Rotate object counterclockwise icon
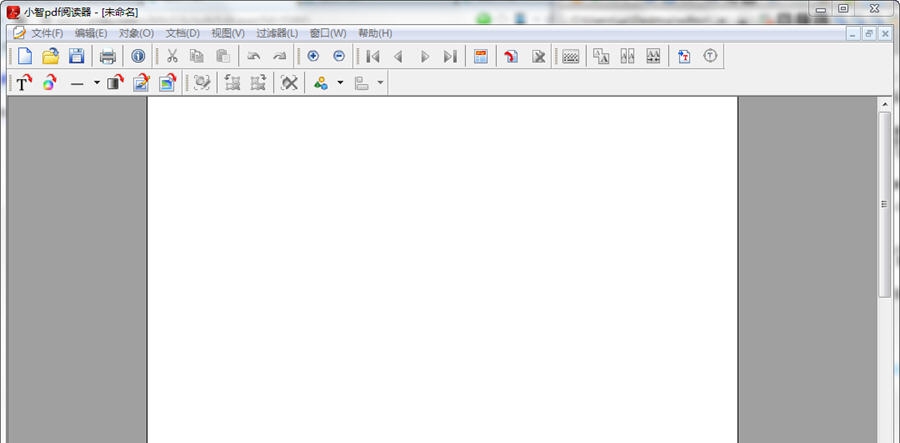The height and width of the screenshot is (443, 900). [232, 83]
